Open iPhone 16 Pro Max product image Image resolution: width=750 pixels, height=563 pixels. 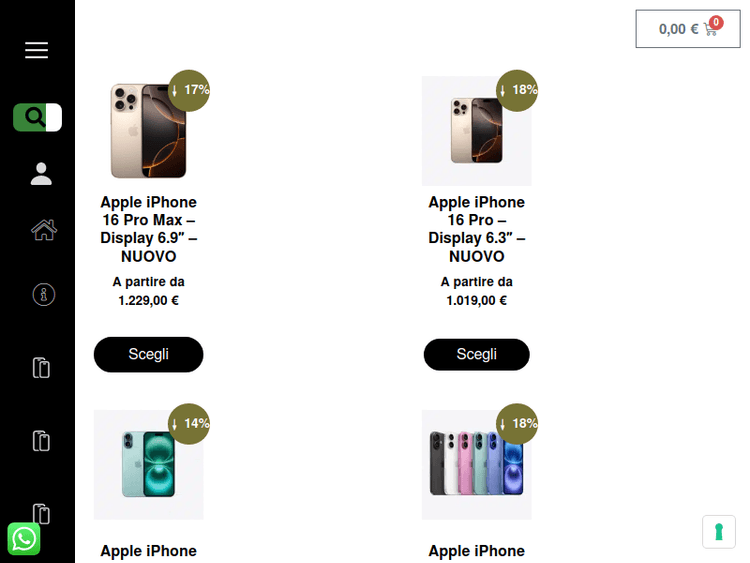point(148,131)
